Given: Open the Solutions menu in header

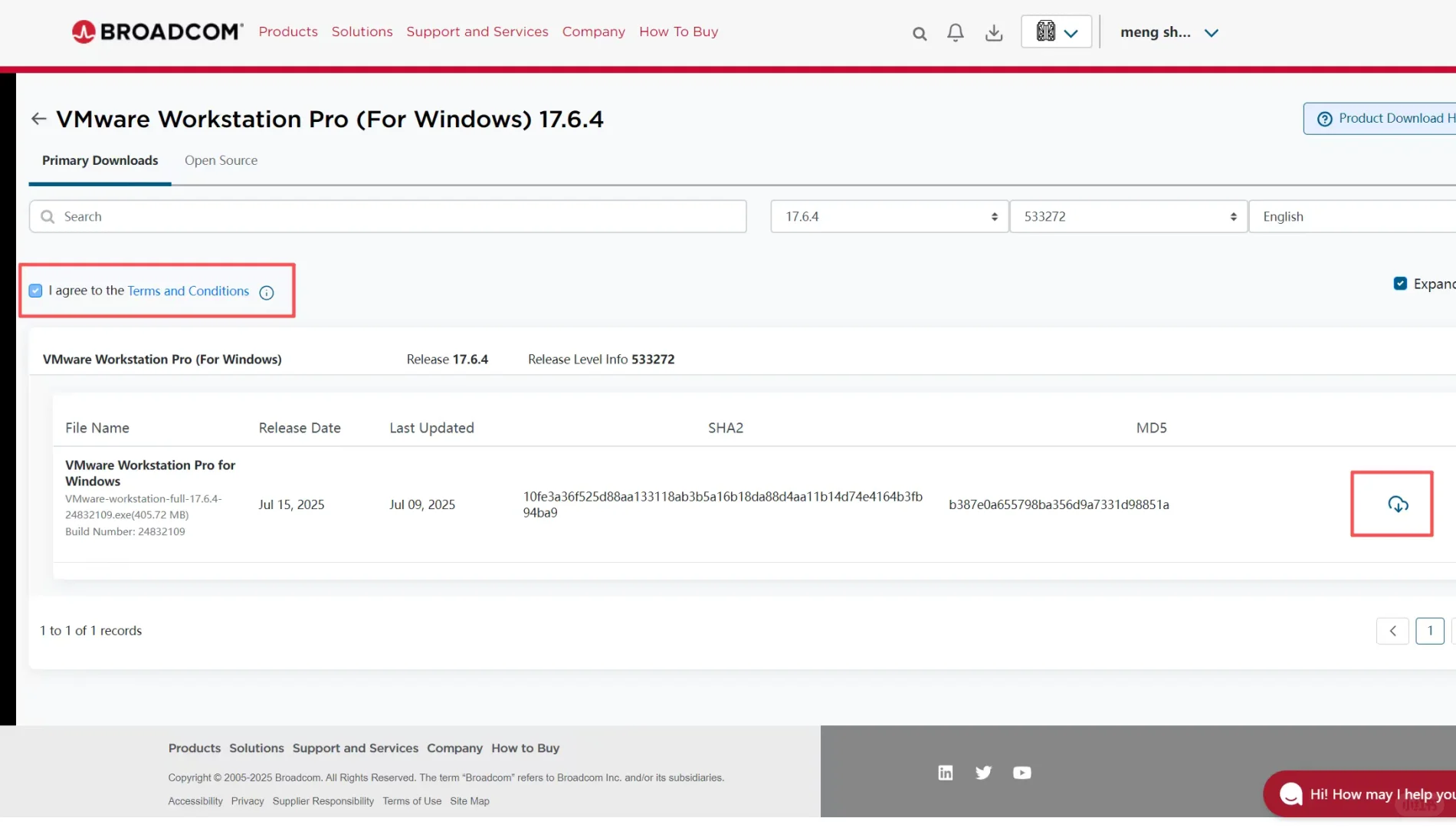Looking at the screenshot, I should [362, 31].
